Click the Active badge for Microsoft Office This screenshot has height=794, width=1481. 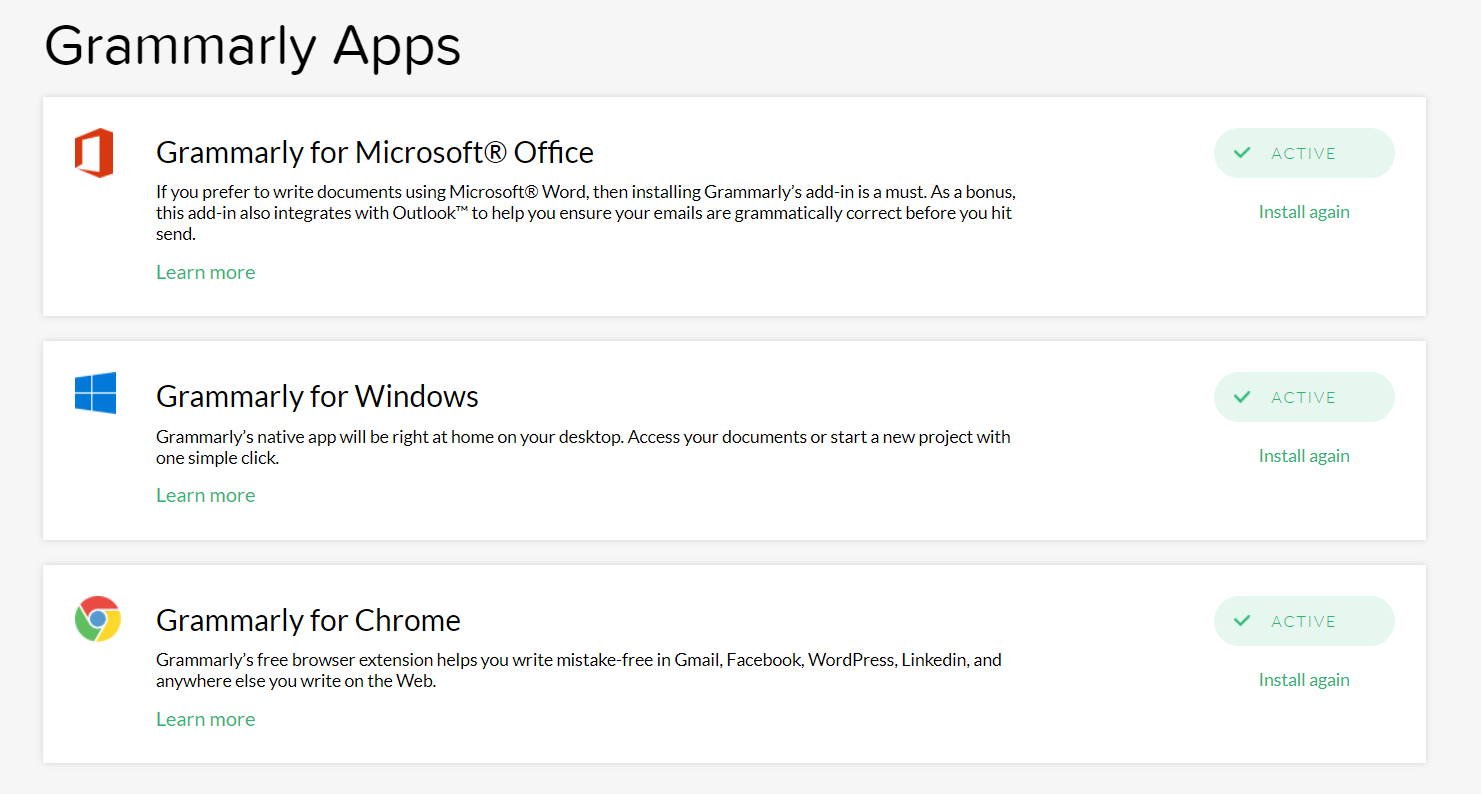point(1304,153)
